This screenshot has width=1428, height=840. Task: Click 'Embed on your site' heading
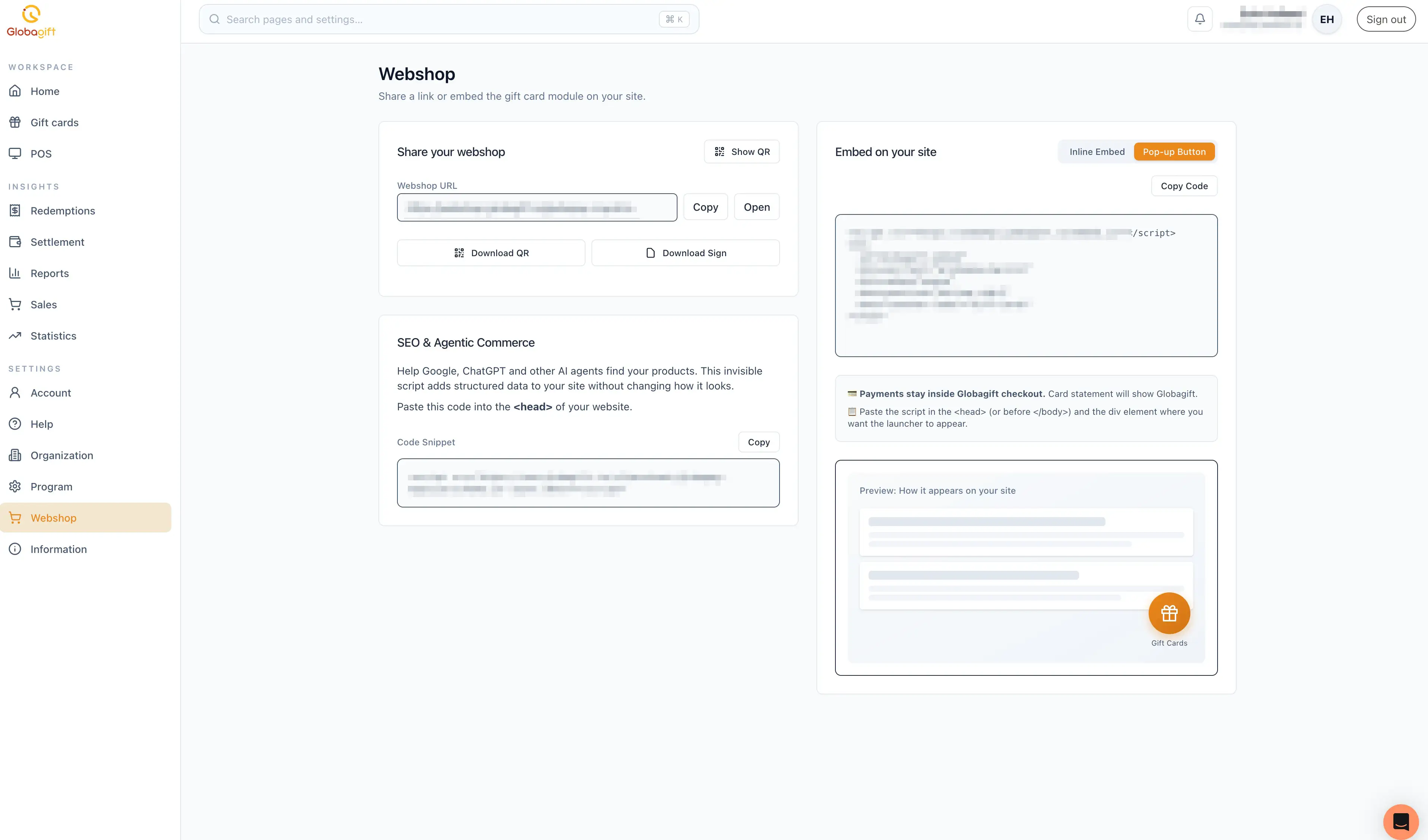click(885, 152)
